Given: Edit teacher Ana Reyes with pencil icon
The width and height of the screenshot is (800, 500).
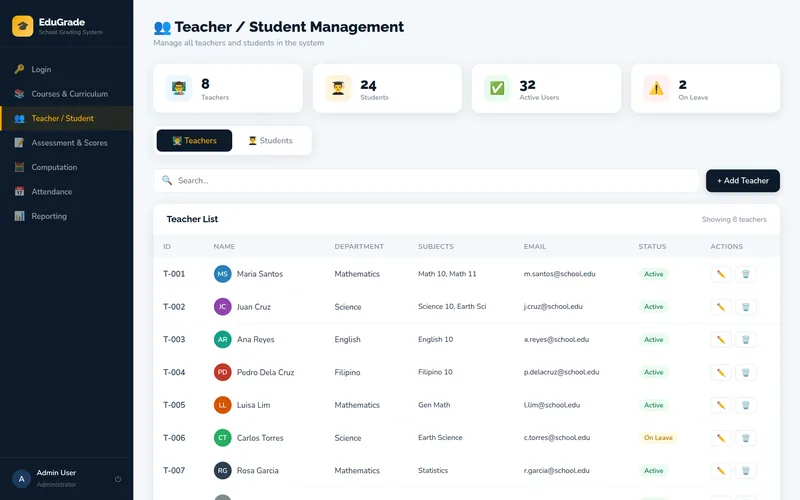Looking at the screenshot, I should pyautogui.click(x=720, y=339).
